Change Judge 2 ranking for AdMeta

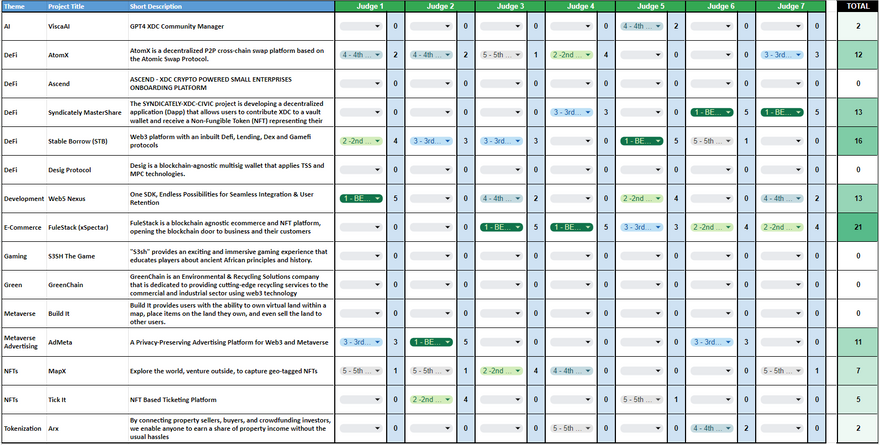point(431,342)
